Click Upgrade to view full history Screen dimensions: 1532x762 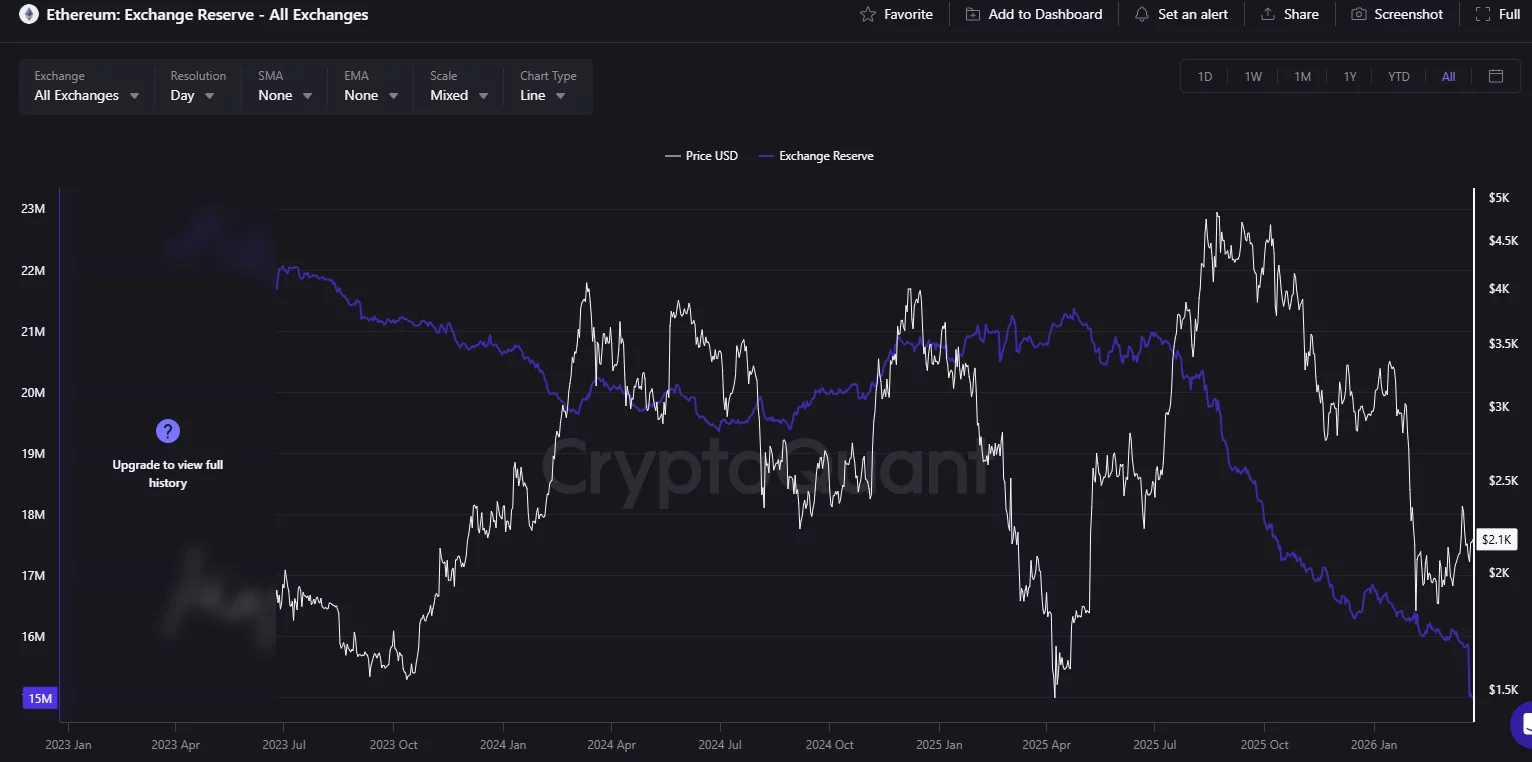coord(167,473)
